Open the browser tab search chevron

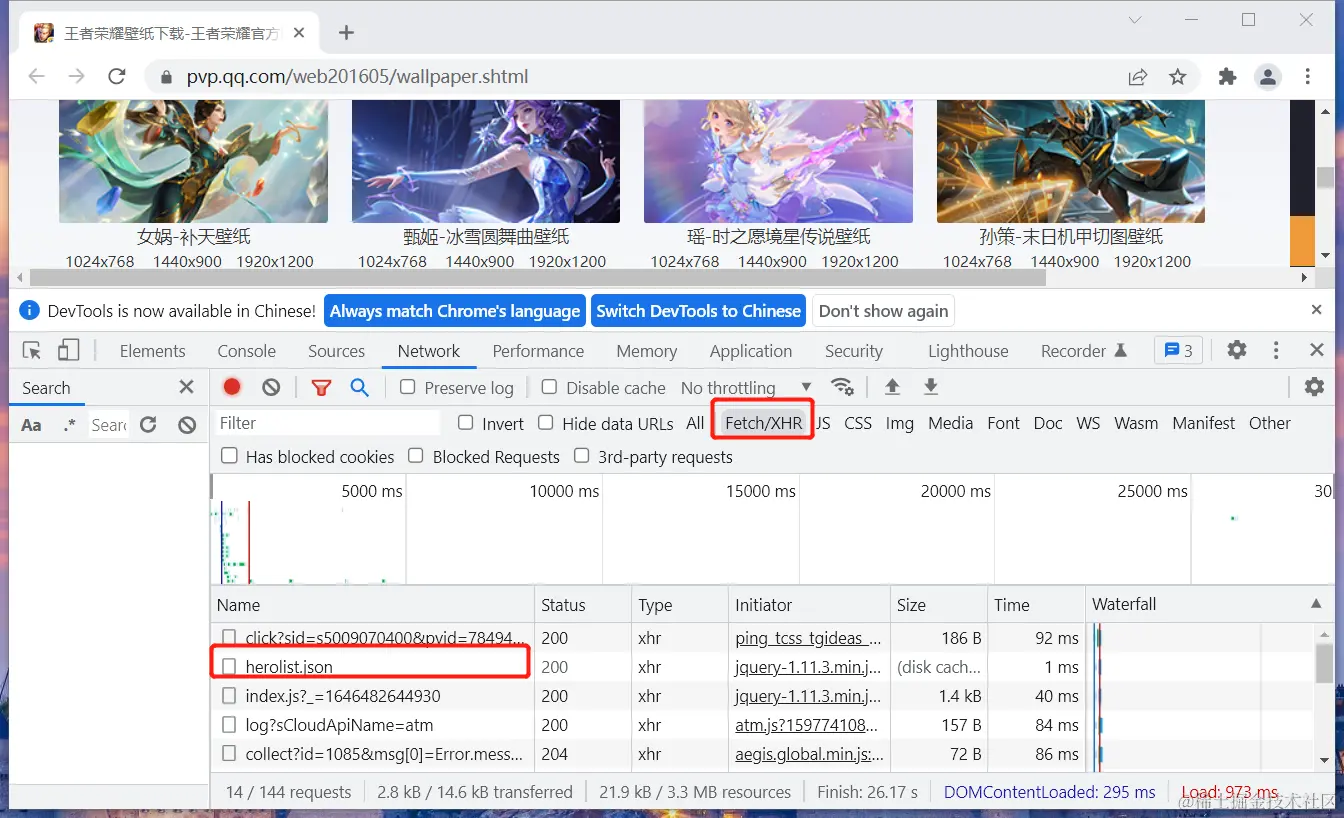point(1135,20)
